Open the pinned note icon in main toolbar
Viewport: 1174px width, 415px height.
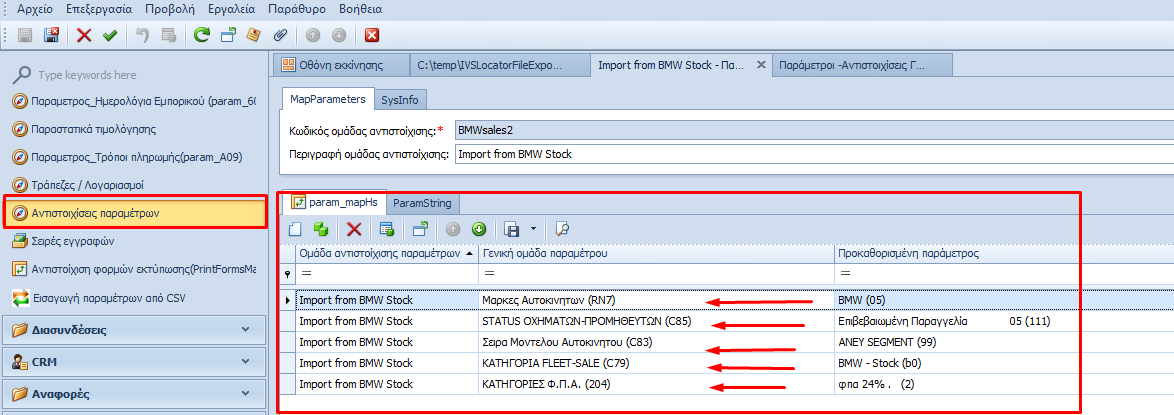click(254, 35)
